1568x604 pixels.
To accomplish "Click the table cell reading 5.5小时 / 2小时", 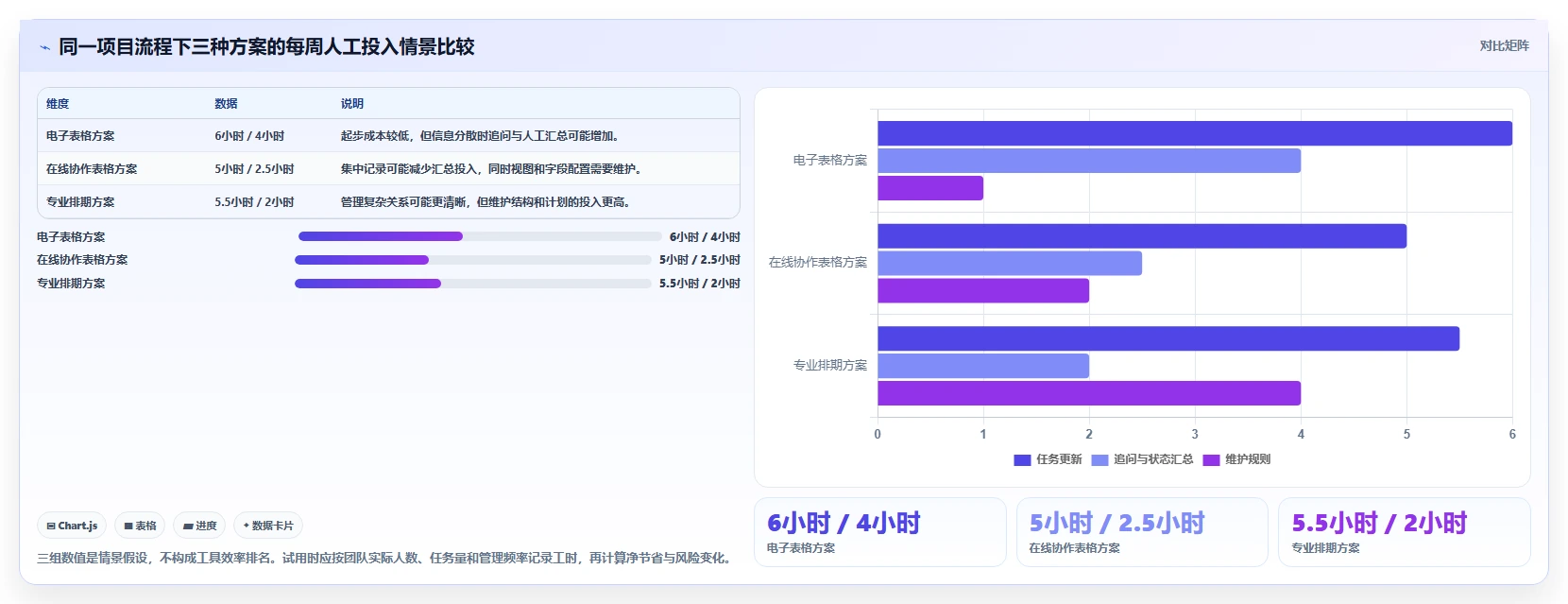I will (x=254, y=202).
